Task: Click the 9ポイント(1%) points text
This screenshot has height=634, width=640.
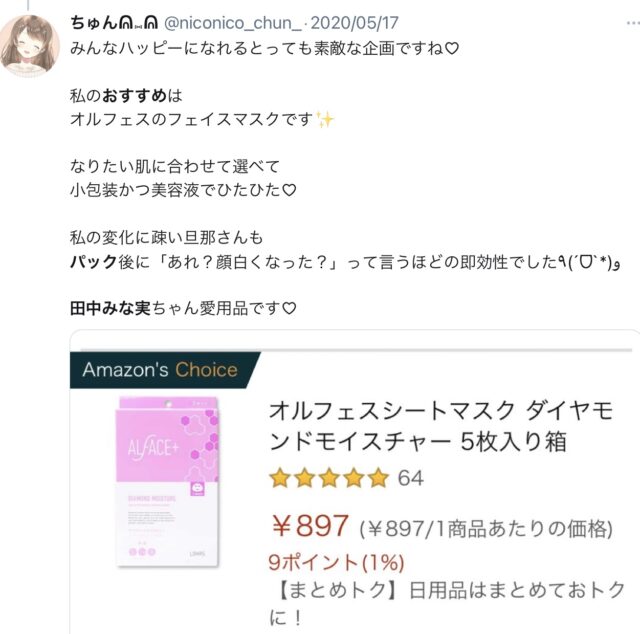Action: coord(336,563)
